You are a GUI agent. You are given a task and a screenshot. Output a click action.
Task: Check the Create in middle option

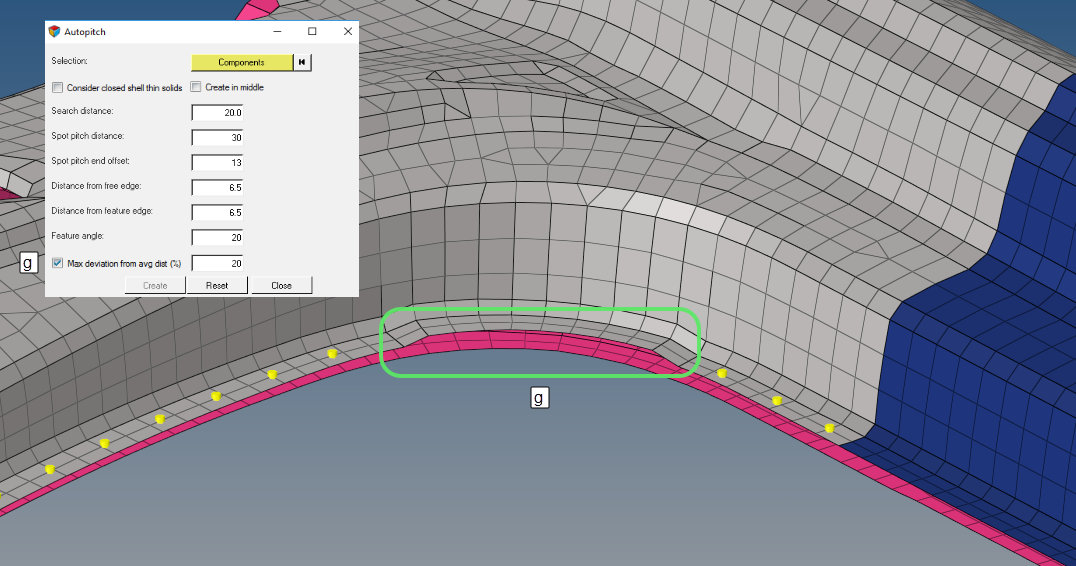click(x=196, y=87)
